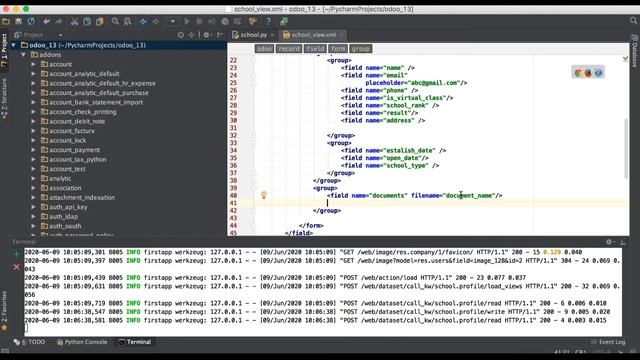Close terminal session with red X icon
This screenshot has height=360, width=640.
[x=16, y=267]
